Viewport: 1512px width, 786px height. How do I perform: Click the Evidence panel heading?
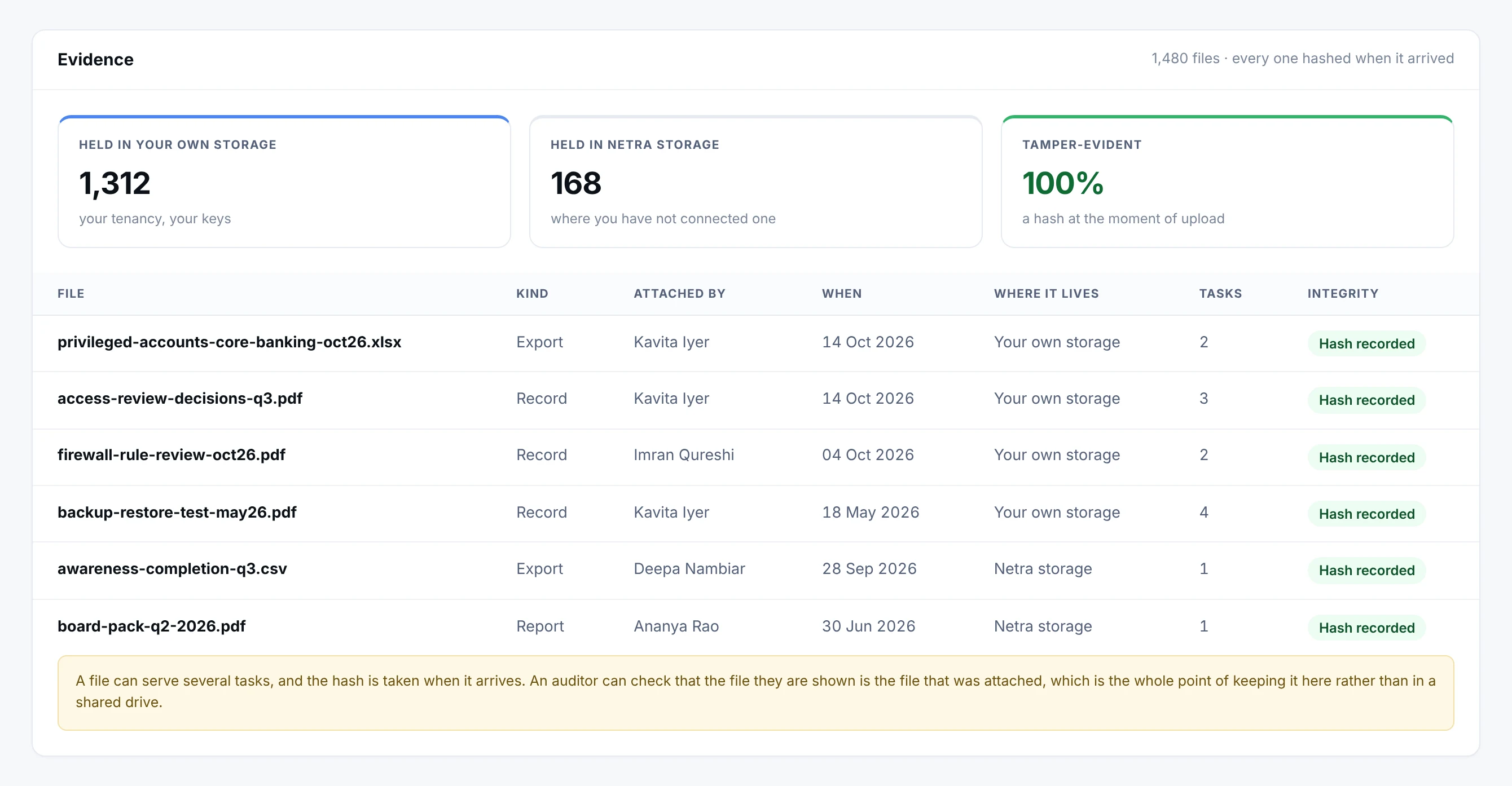pos(96,59)
